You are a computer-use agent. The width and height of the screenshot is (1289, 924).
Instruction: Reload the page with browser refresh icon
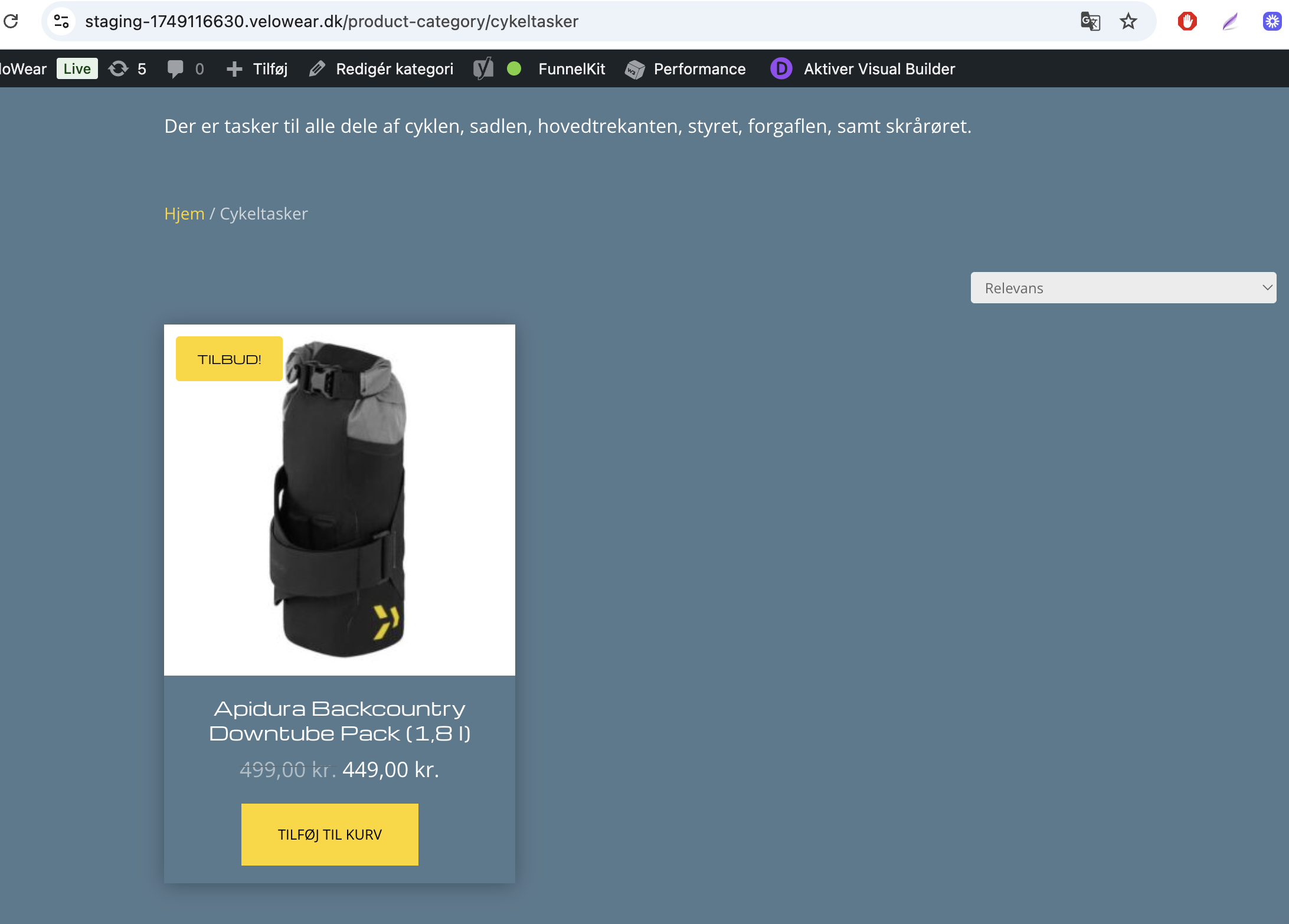(x=11, y=21)
